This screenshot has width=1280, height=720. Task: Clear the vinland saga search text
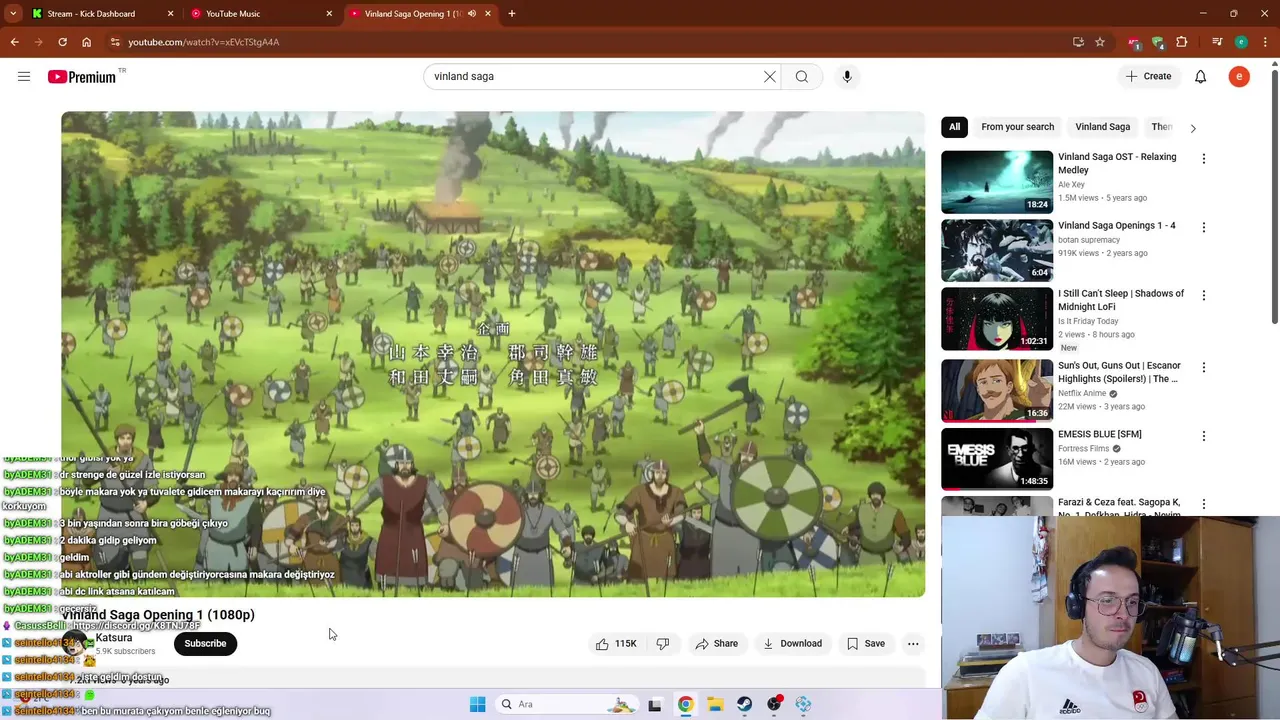[x=770, y=76]
